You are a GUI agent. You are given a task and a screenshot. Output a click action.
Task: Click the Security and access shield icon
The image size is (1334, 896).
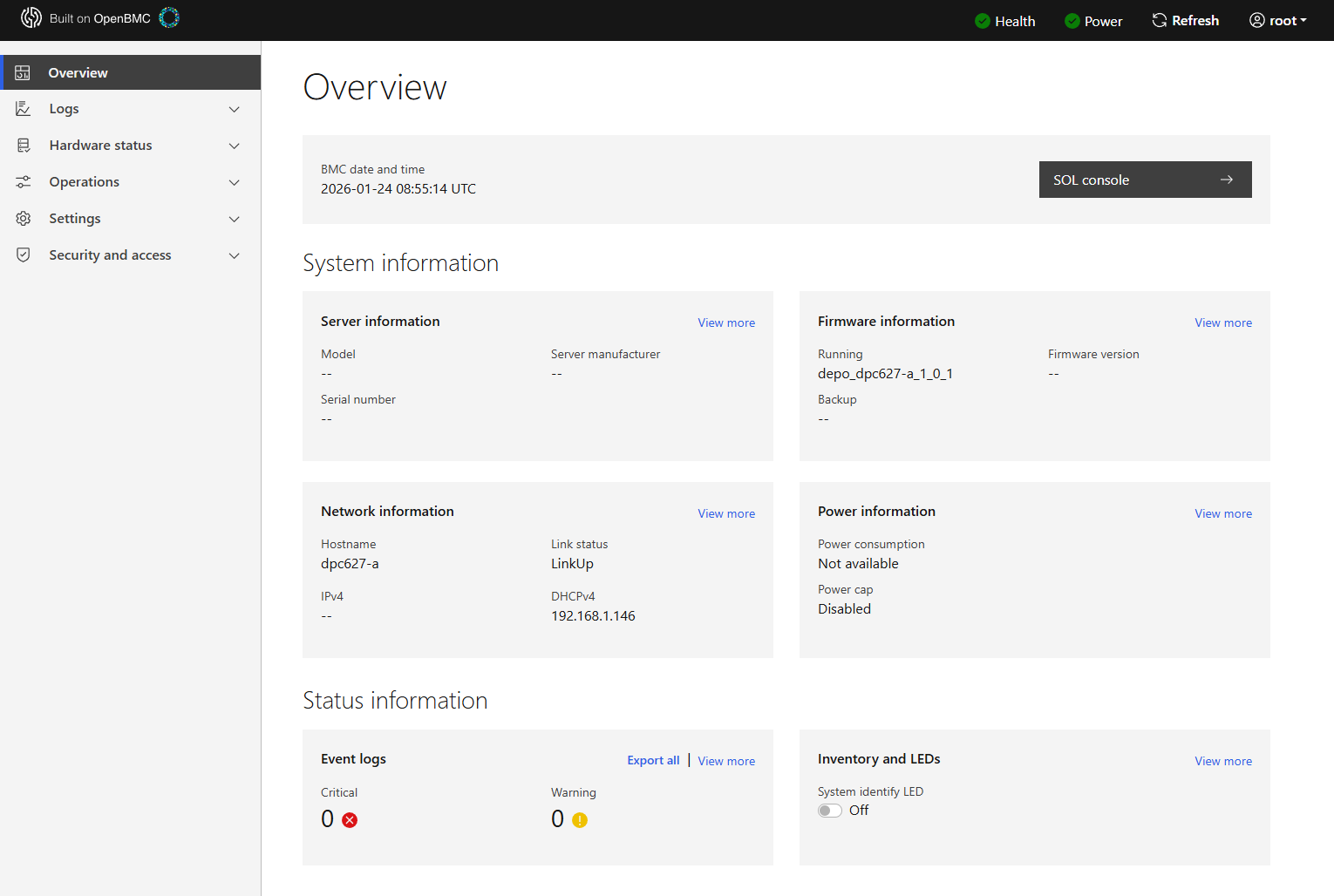24,255
